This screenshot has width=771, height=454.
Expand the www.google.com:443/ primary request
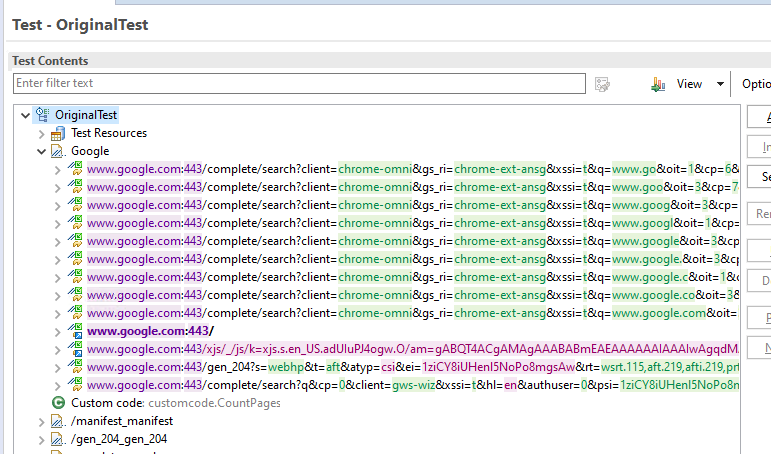tap(58, 332)
